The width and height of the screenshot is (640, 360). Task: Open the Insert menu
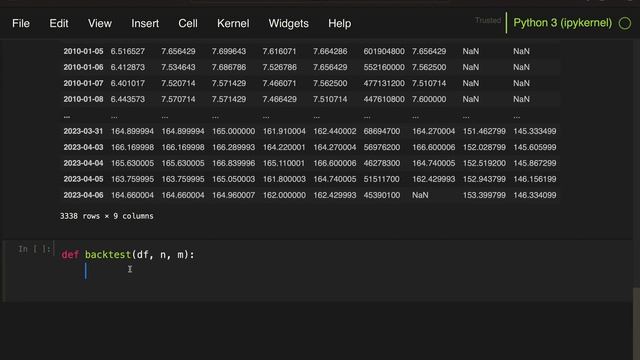click(x=145, y=24)
